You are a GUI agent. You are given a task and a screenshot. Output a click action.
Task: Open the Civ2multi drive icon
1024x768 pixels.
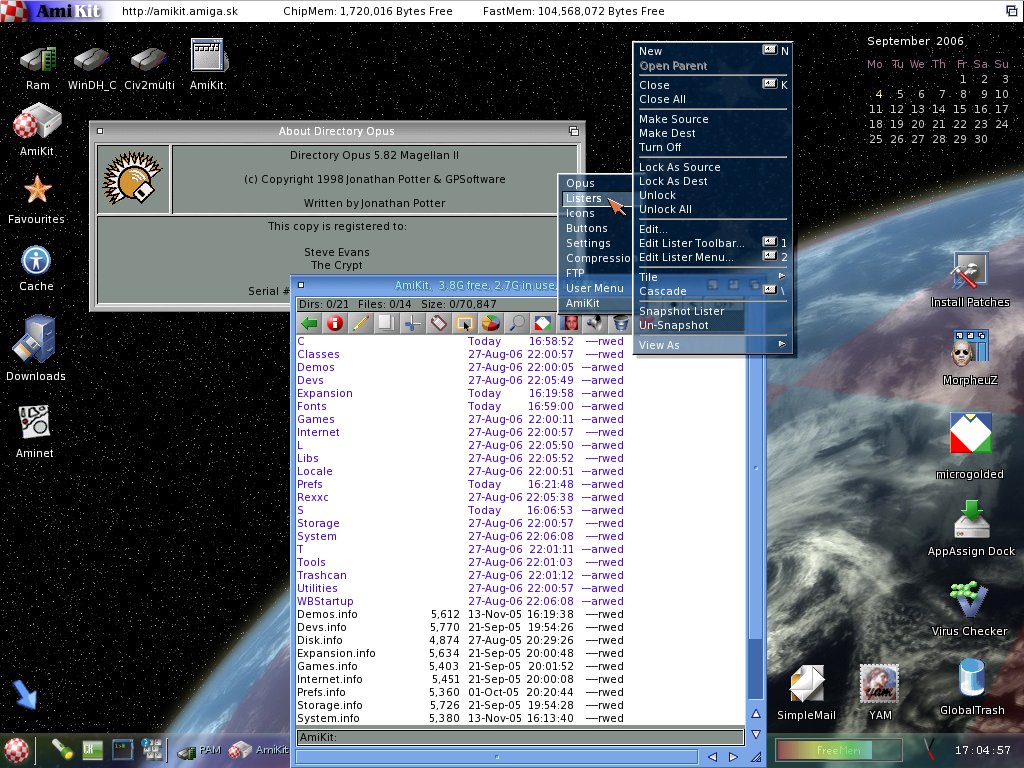[x=149, y=67]
